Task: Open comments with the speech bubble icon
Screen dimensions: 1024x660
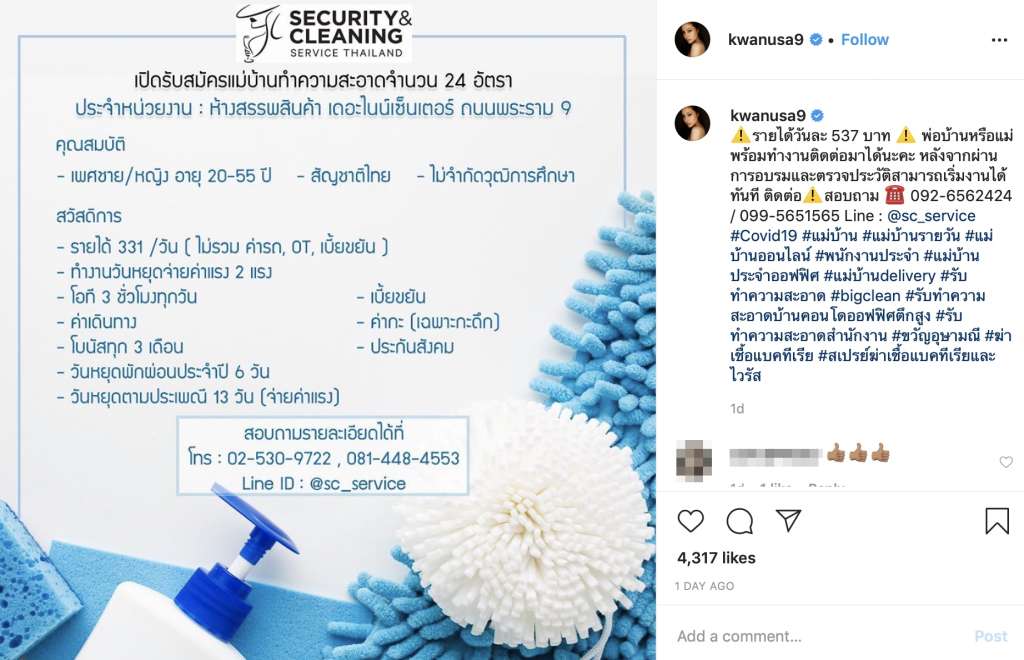Action: coord(740,521)
